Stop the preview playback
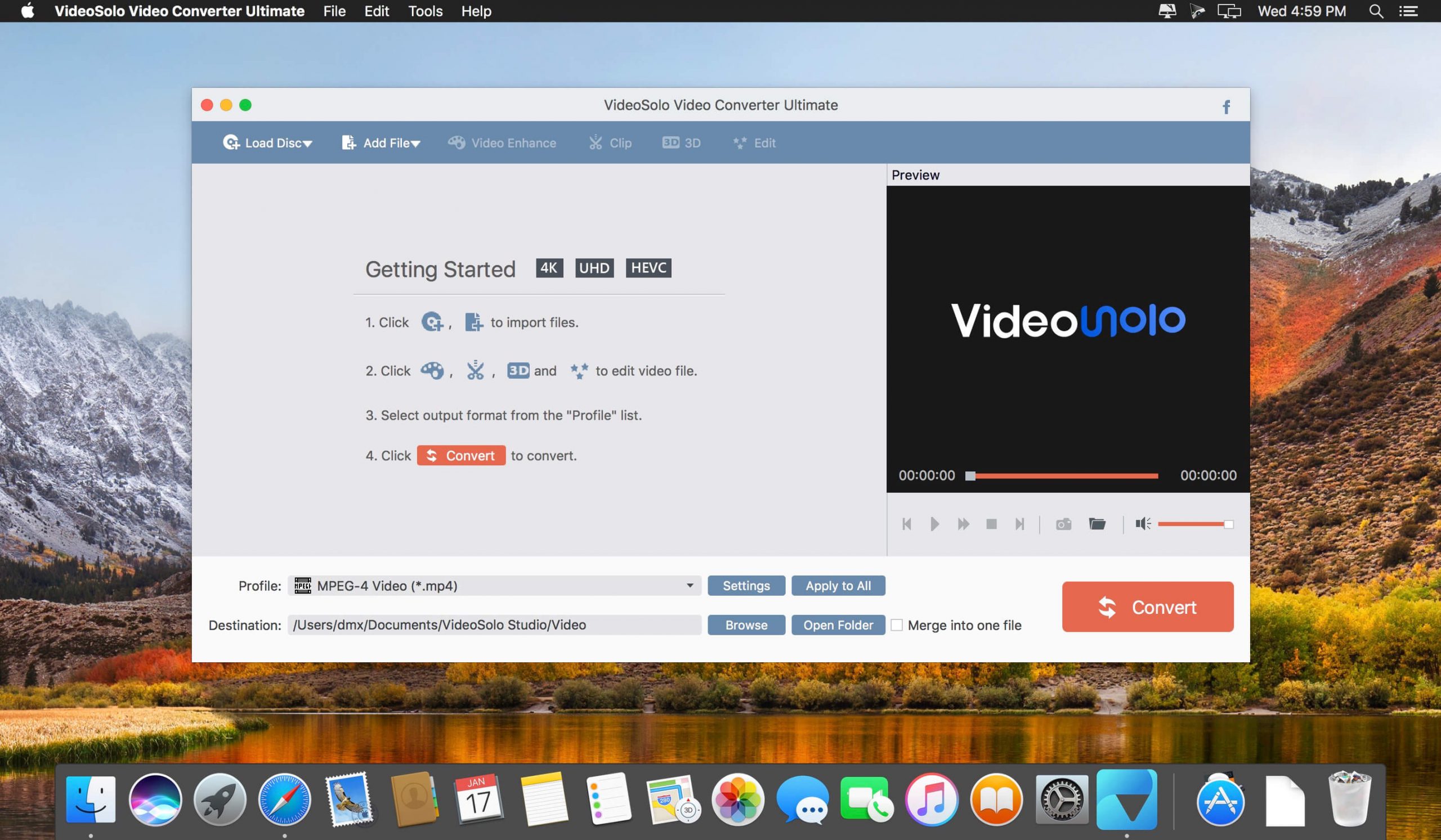Viewport: 1441px width, 840px height. coord(991,524)
